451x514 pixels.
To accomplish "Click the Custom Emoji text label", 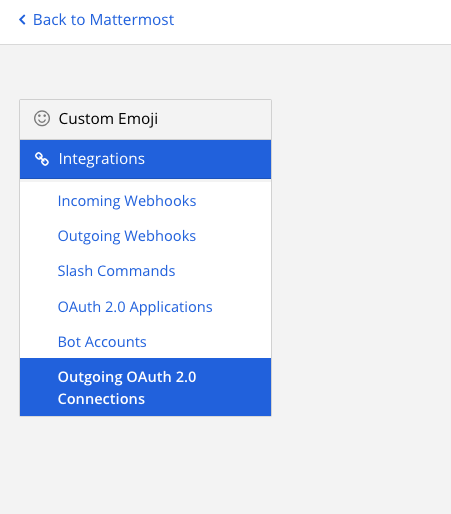I will tap(108, 119).
